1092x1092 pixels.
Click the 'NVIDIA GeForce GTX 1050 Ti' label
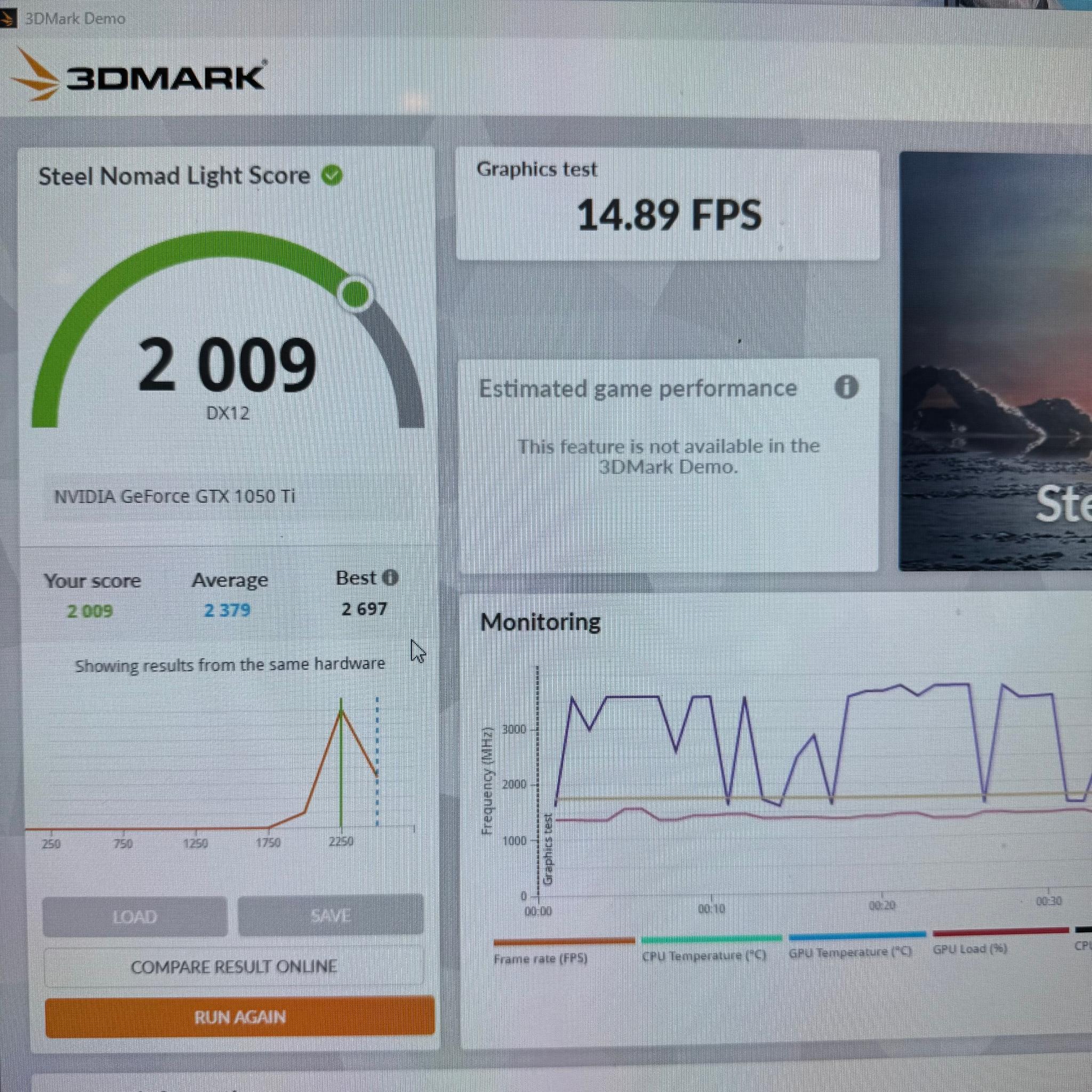click(x=175, y=496)
